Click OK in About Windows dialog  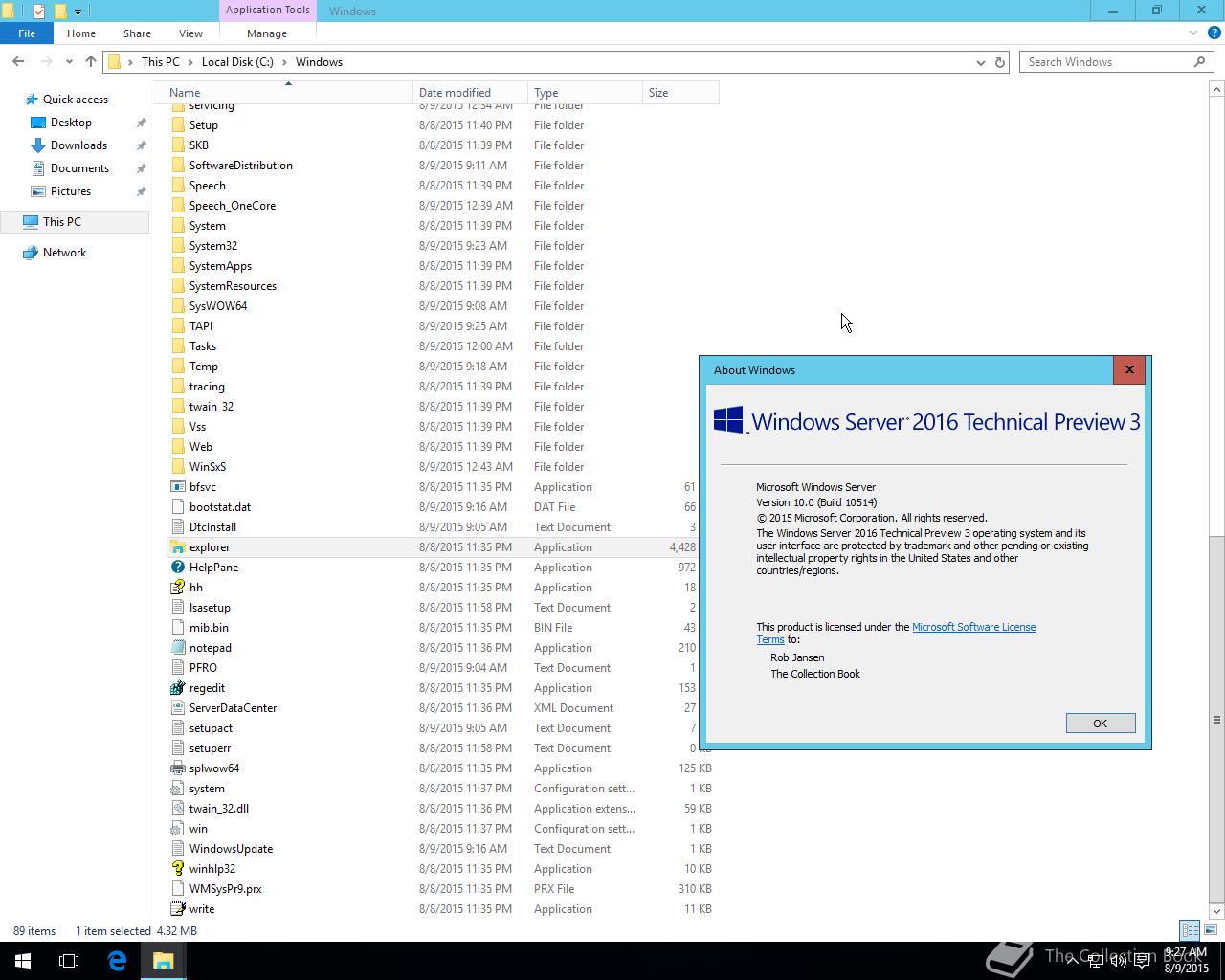pos(1101,724)
